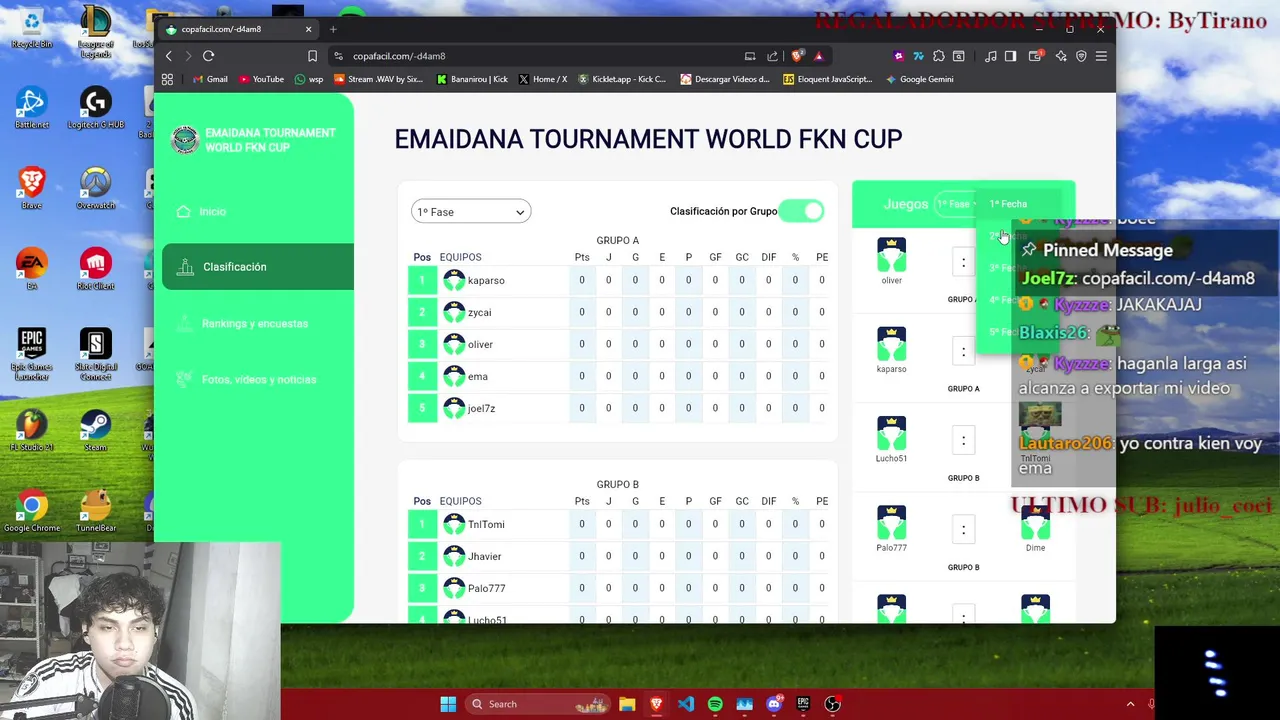The width and height of the screenshot is (1280, 720).
Task: Open Home / X bookmark
Action: (x=542, y=79)
